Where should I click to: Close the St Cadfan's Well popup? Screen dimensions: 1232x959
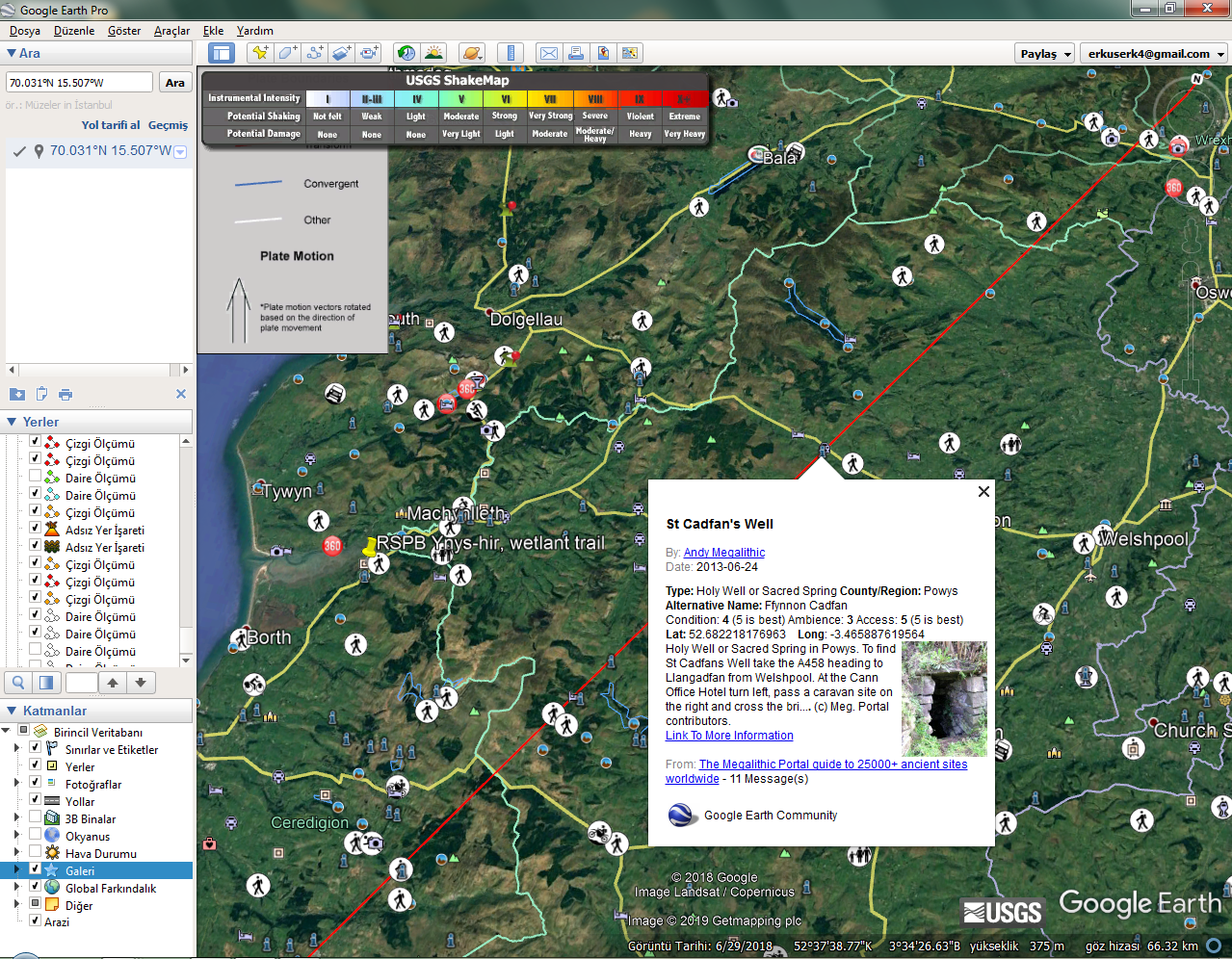point(983,491)
